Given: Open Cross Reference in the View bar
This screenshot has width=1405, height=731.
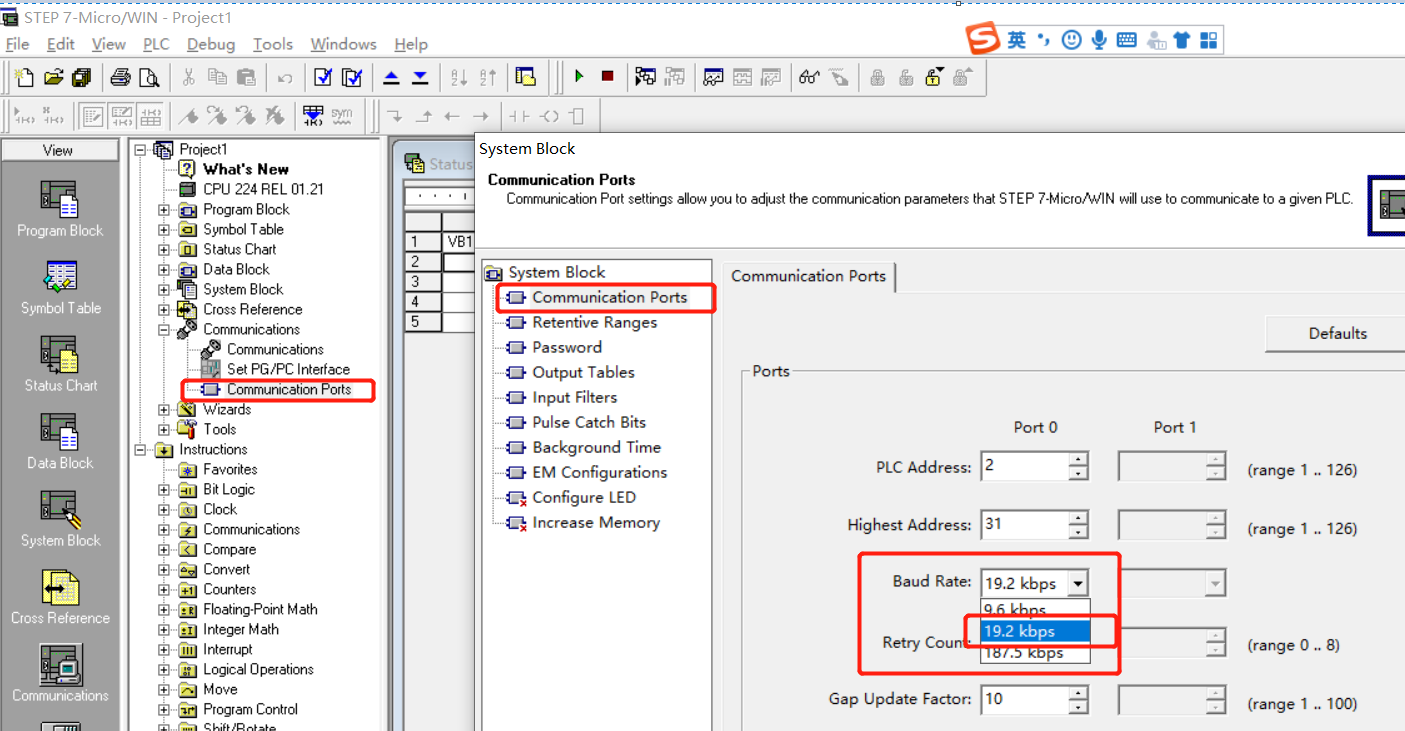Looking at the screenshot, I should pyautogui.click(x=60, y=596).
